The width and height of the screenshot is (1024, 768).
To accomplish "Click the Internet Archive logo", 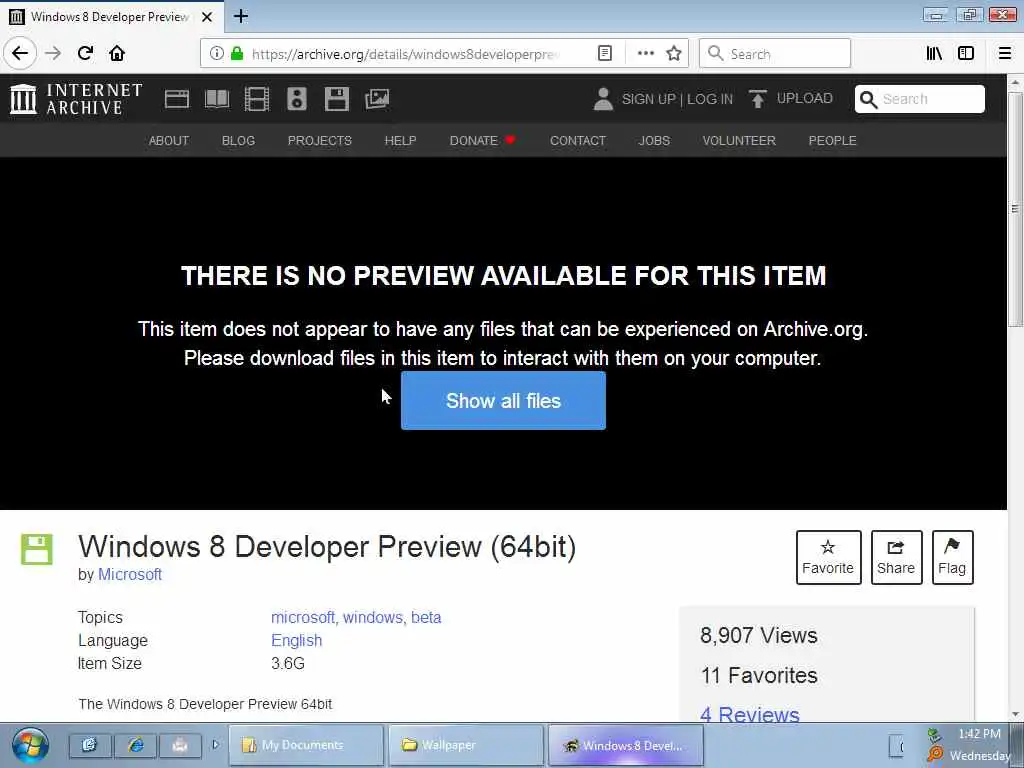I will pos(76,99).
